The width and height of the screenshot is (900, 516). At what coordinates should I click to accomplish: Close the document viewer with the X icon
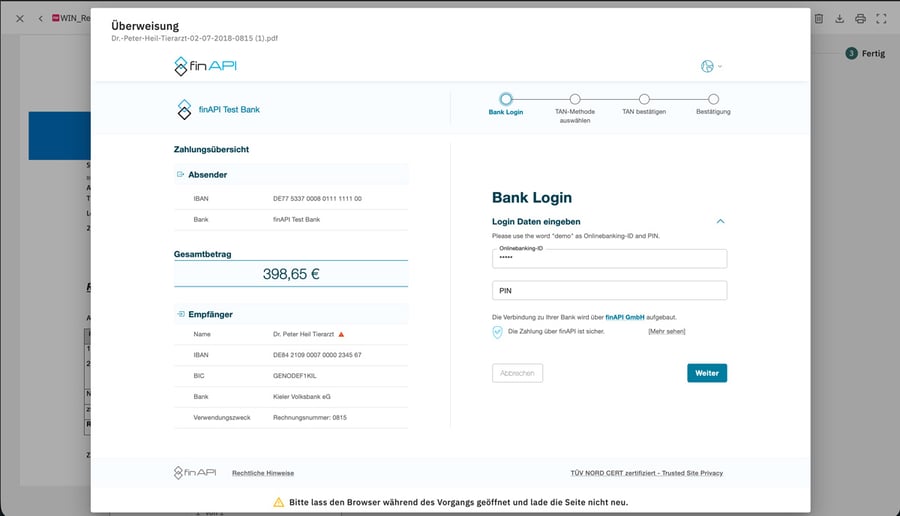click(20, 18)
